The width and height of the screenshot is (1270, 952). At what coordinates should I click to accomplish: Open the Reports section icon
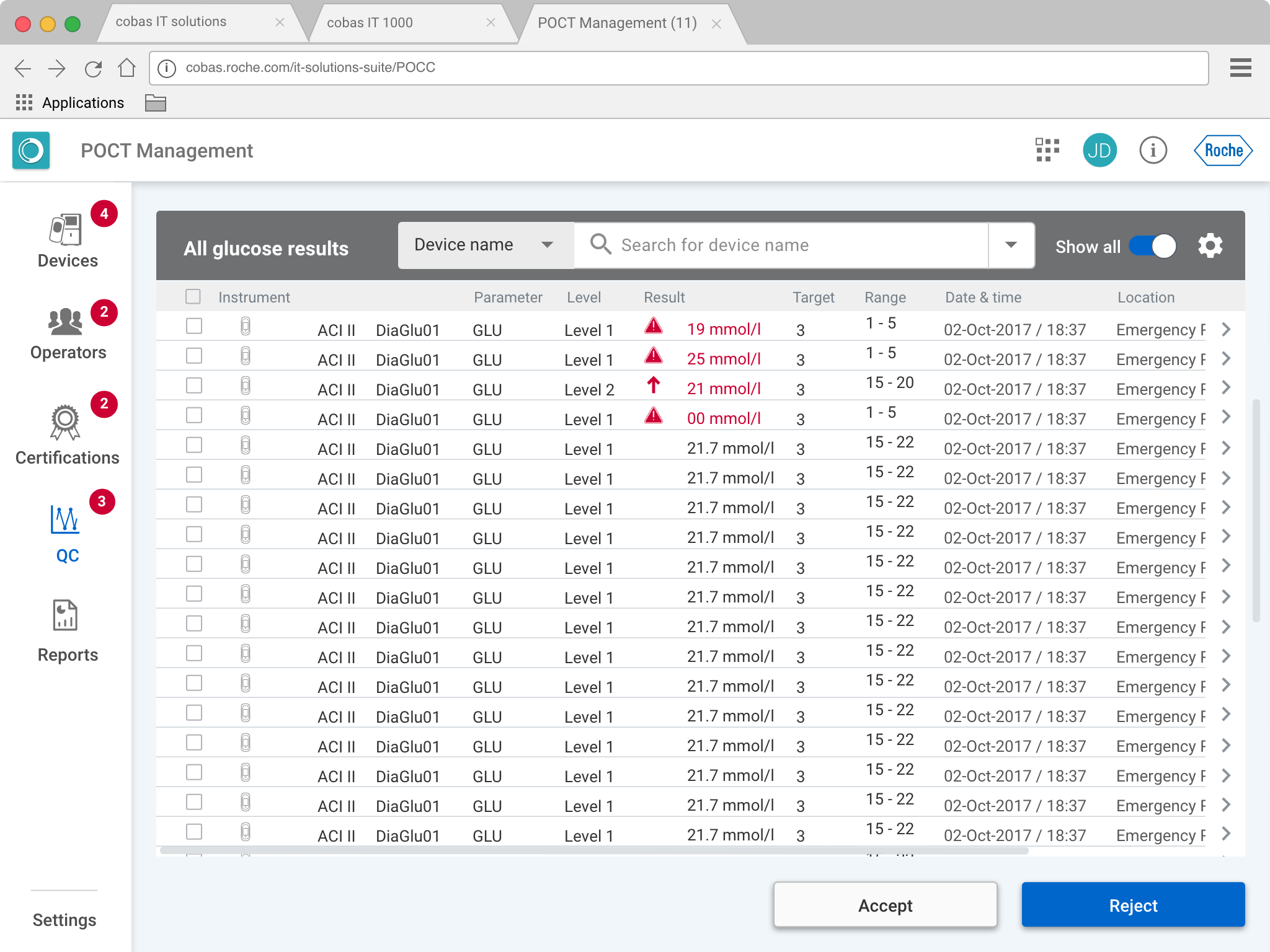(x=65, y=615)
